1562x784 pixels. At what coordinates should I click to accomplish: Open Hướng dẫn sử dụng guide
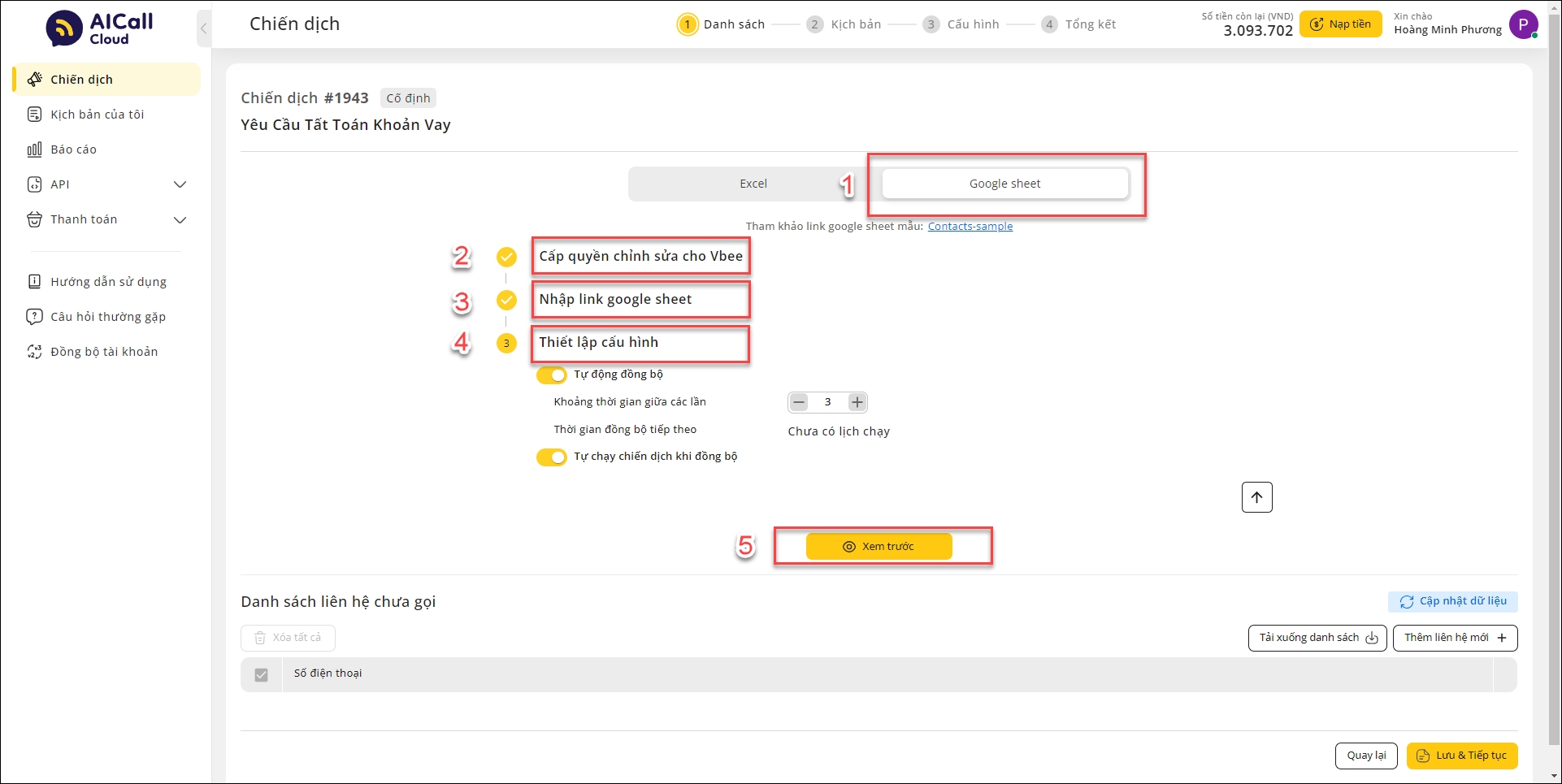tap(108, 282)
